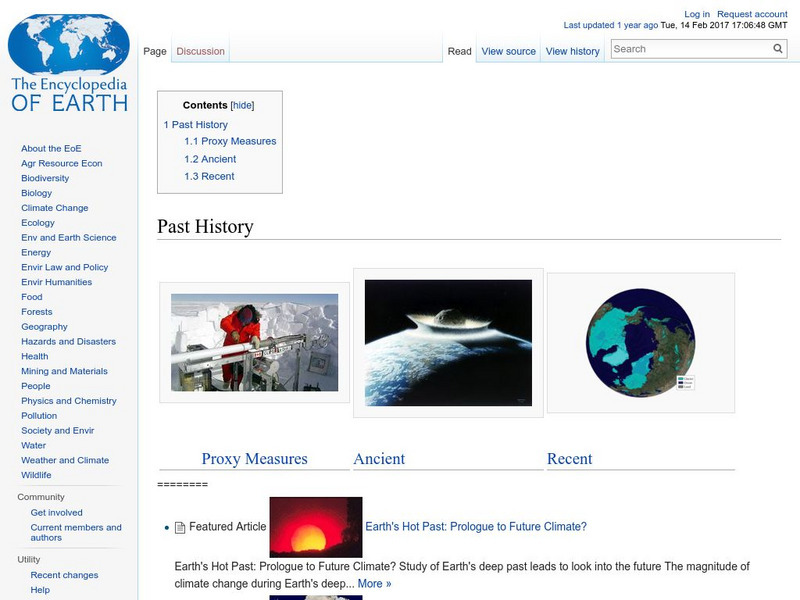This screenshot has height=600, width=800.
Task: Click the Log in link
Action: click(697, 14)
